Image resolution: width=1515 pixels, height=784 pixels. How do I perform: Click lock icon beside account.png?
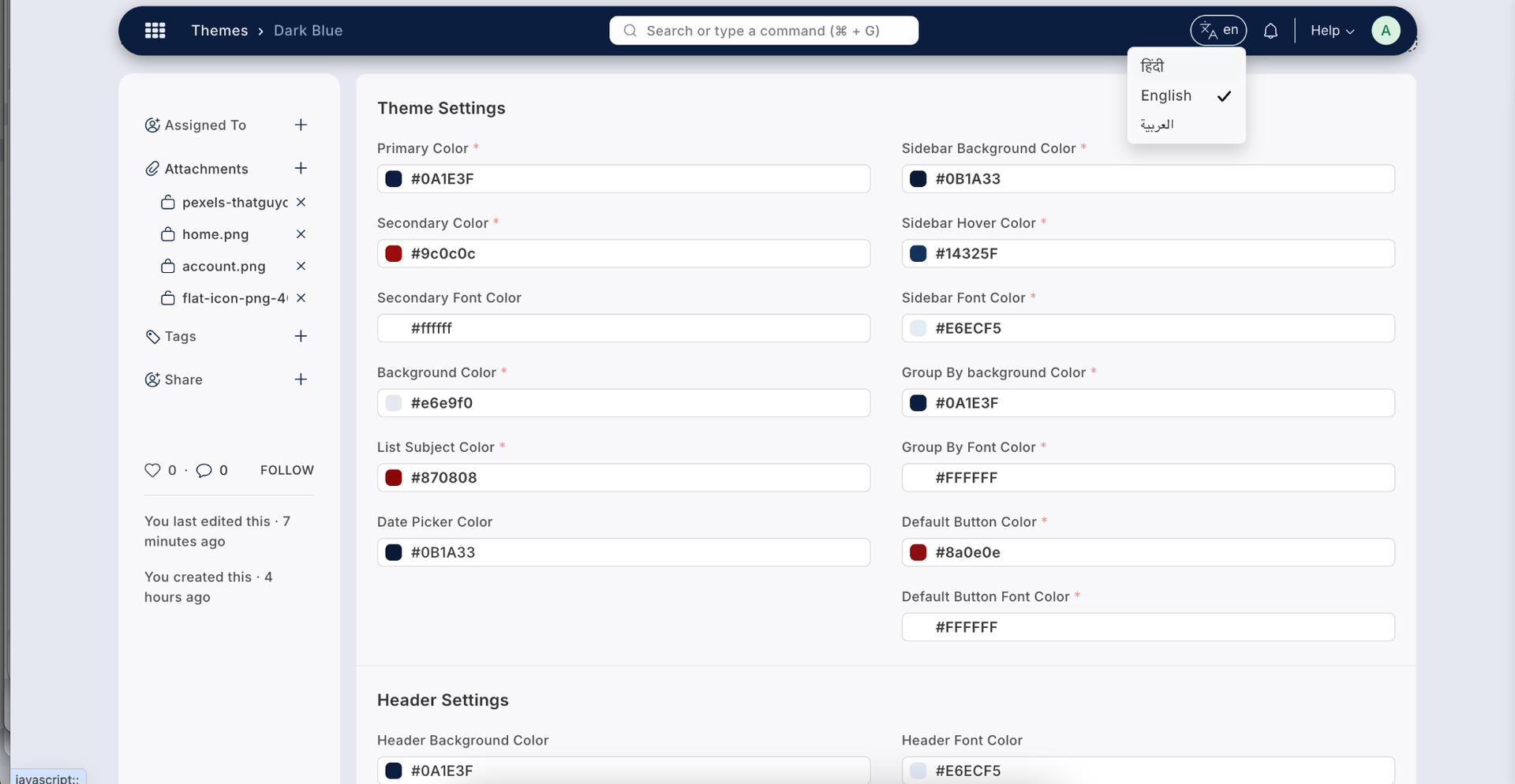[x=167, y=266]
